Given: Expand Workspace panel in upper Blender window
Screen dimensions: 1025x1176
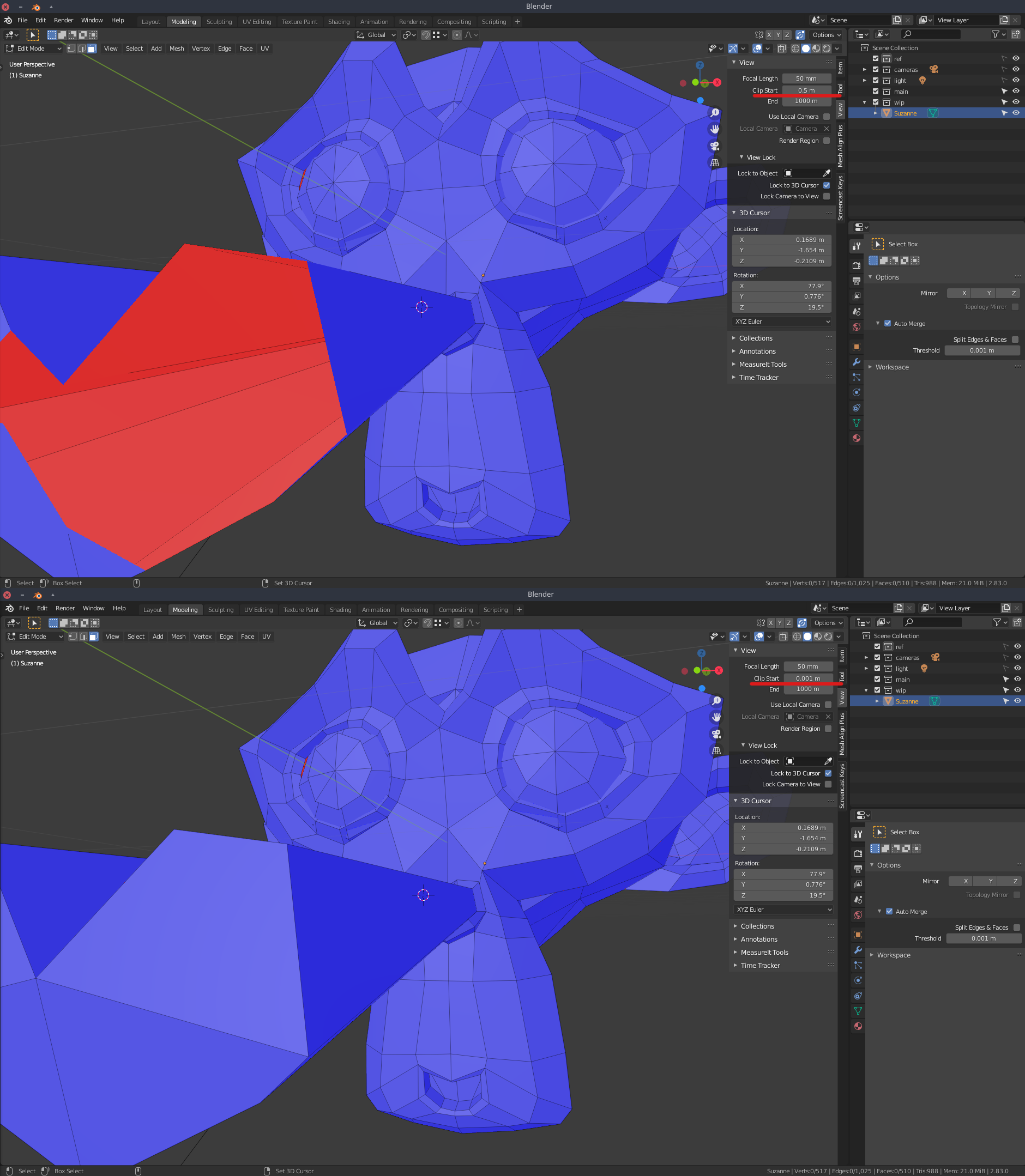Looking at the screenshot, I should 891,367.
